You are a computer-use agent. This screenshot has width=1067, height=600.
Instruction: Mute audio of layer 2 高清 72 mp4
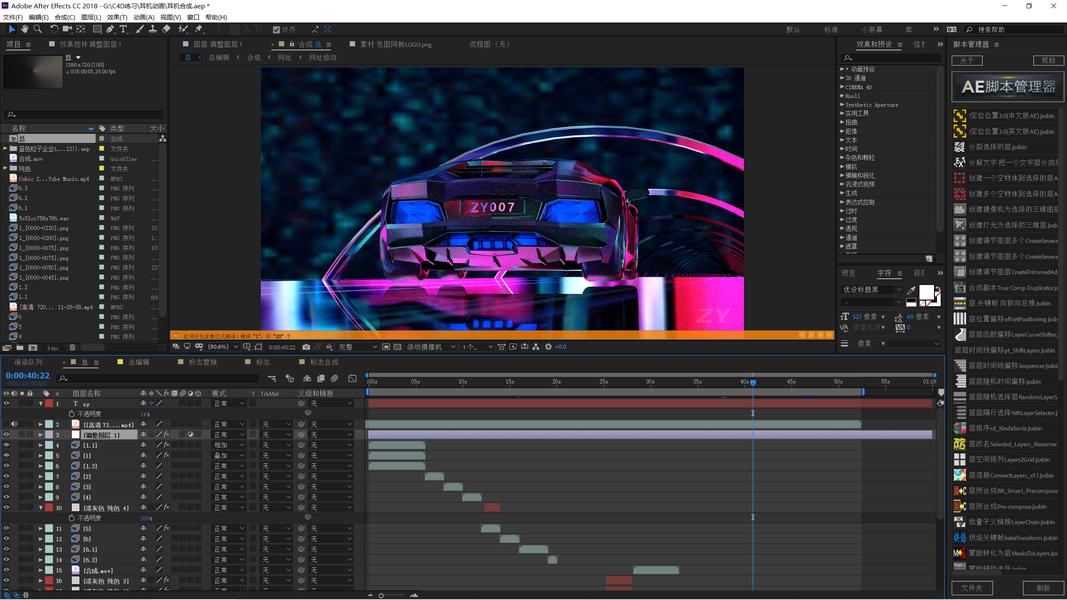pyautogui.click(x=14, y=424)
